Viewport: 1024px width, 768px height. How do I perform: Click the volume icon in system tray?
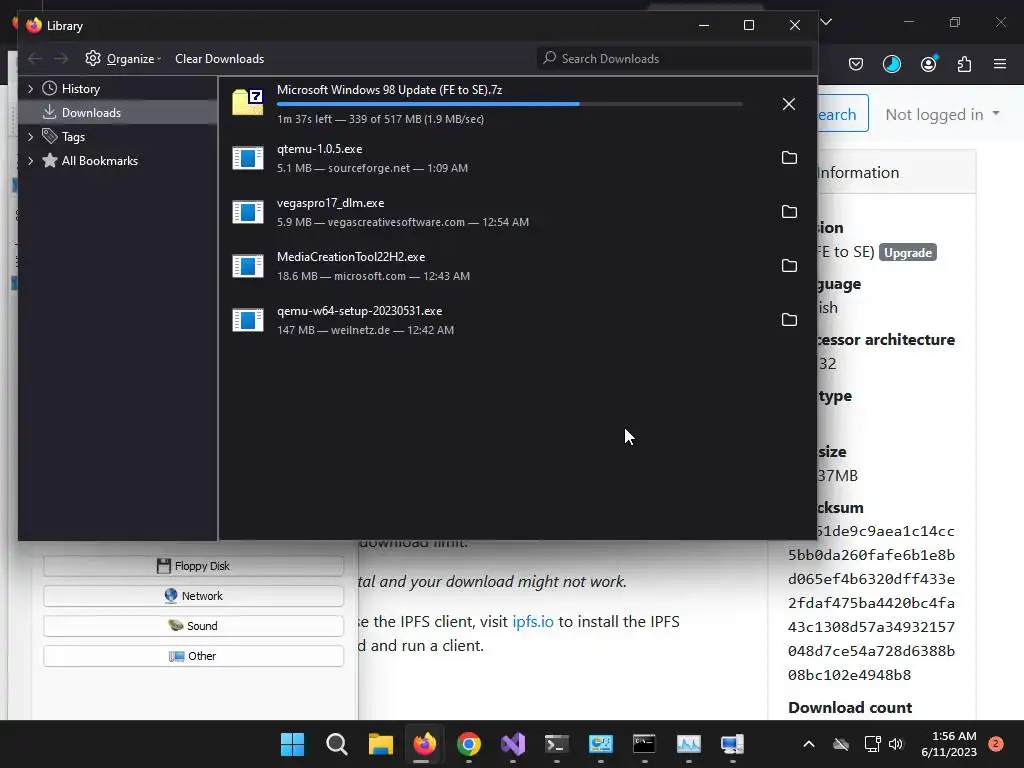(x=896, y=744)
